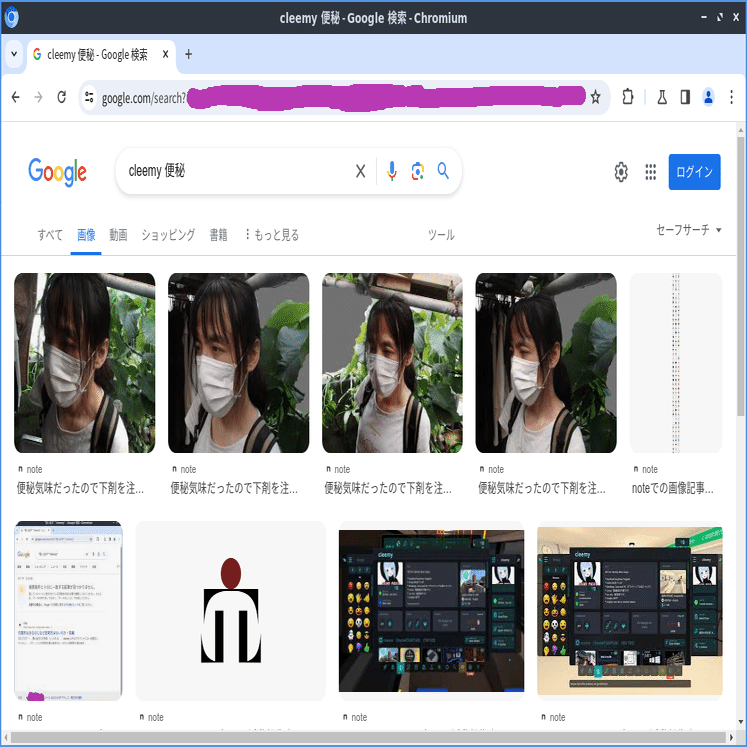Open the first masked person image result
This screenshot has width=747, height=747.
pyautogui.click(x=85, y=363)
